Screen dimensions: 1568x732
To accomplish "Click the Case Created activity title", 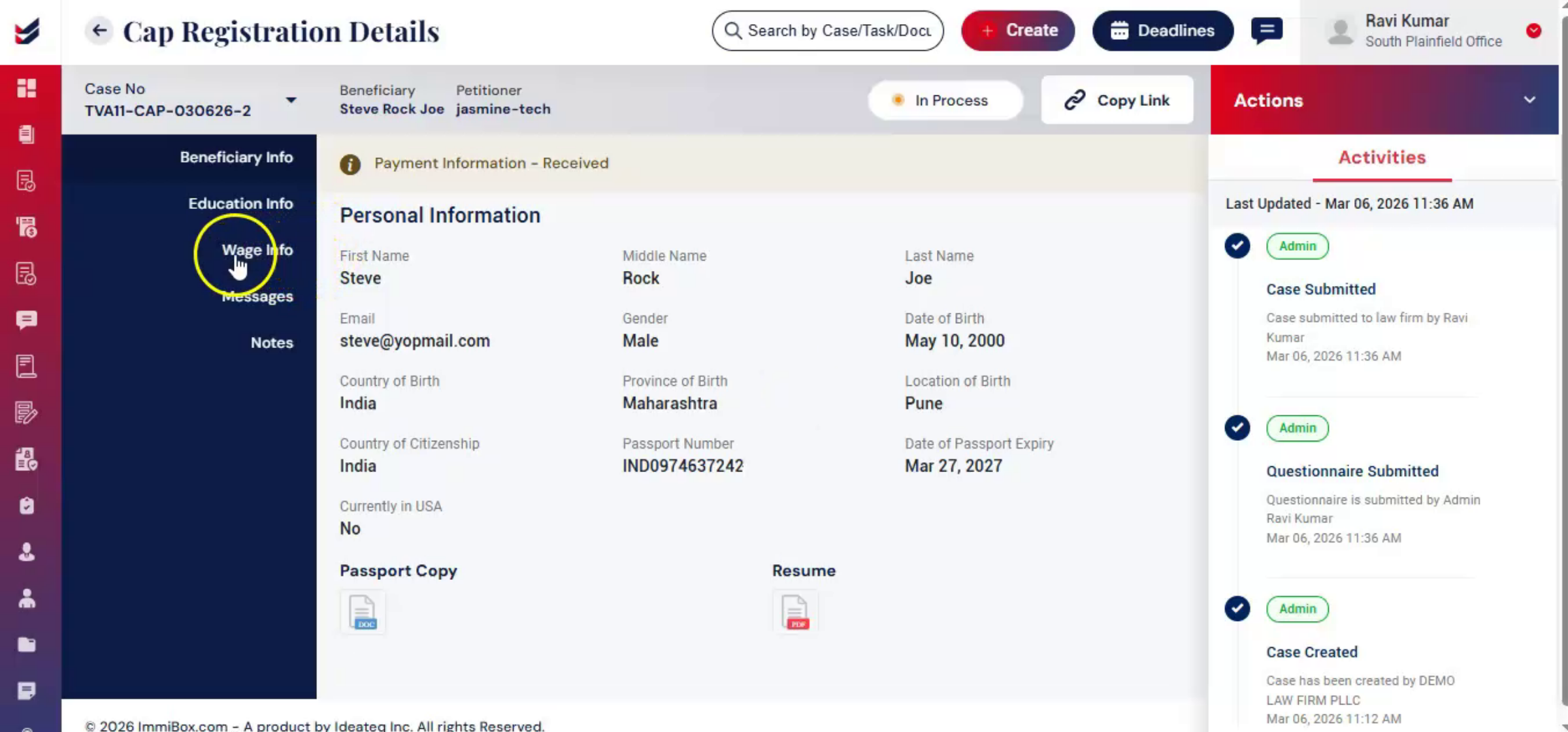I will tap(1311, 652).
